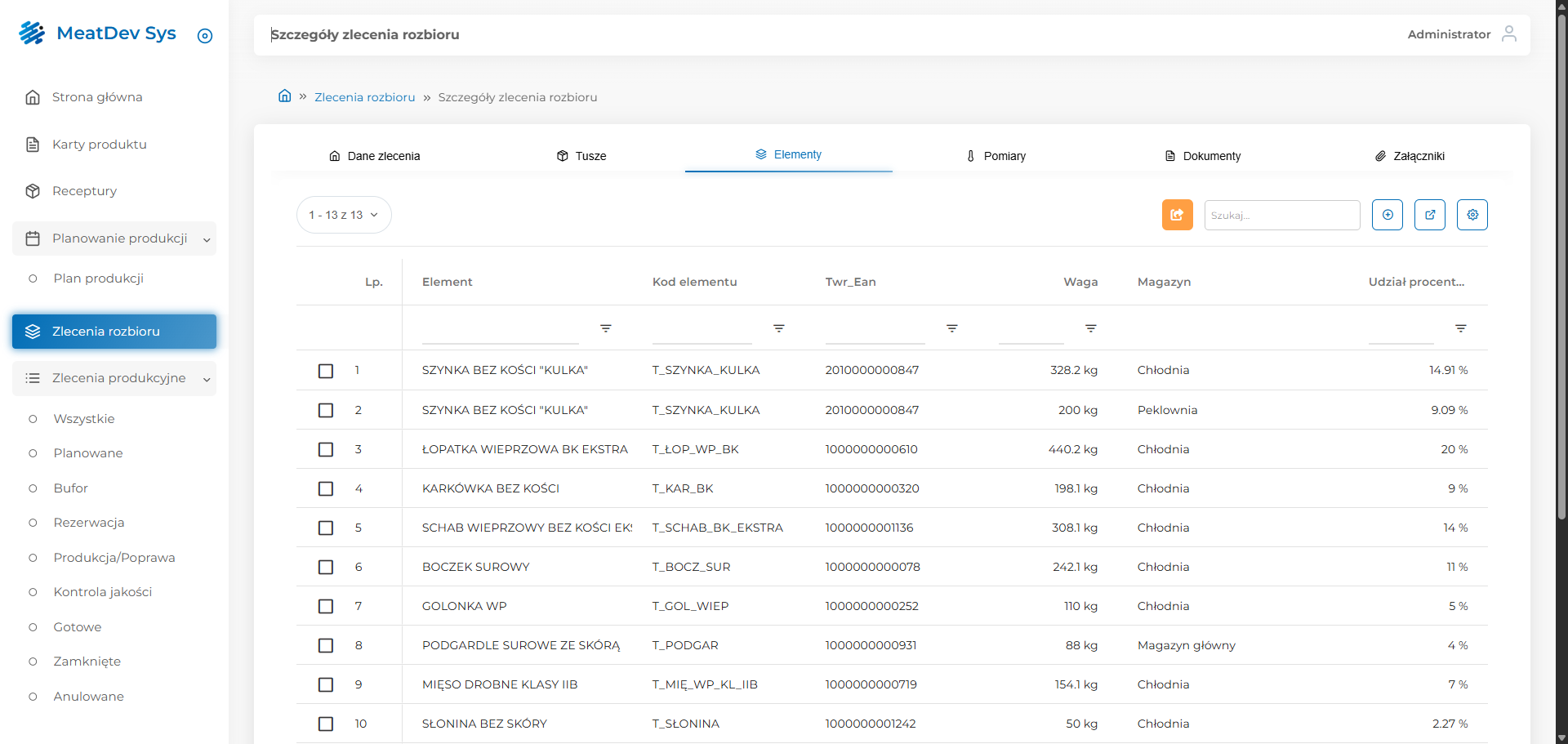Click the home icon in breadcrumb

click(x=284, y=96)
